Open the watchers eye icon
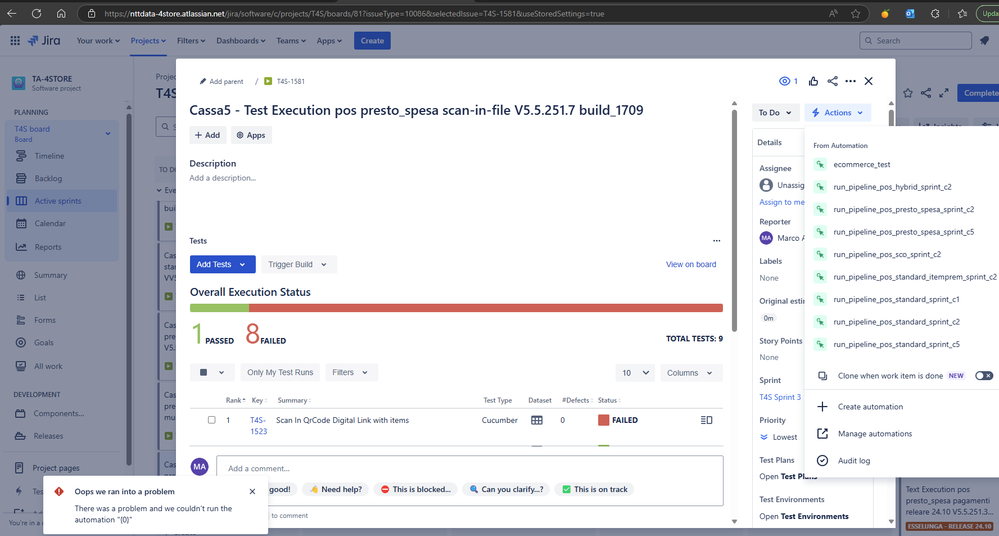 click(784, 81)
